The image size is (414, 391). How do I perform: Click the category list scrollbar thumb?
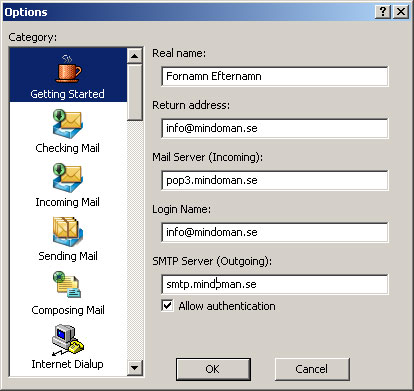coord(135,92)
